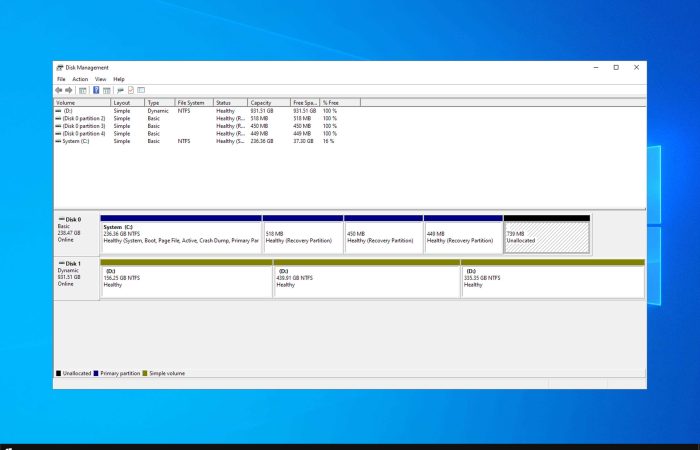Image resolution: width=700 pixels, height=450 pixels.
Task: Click the "NTFS" cell in the System (C:) row
Action: pyautogui.click(x=184, y=141)
